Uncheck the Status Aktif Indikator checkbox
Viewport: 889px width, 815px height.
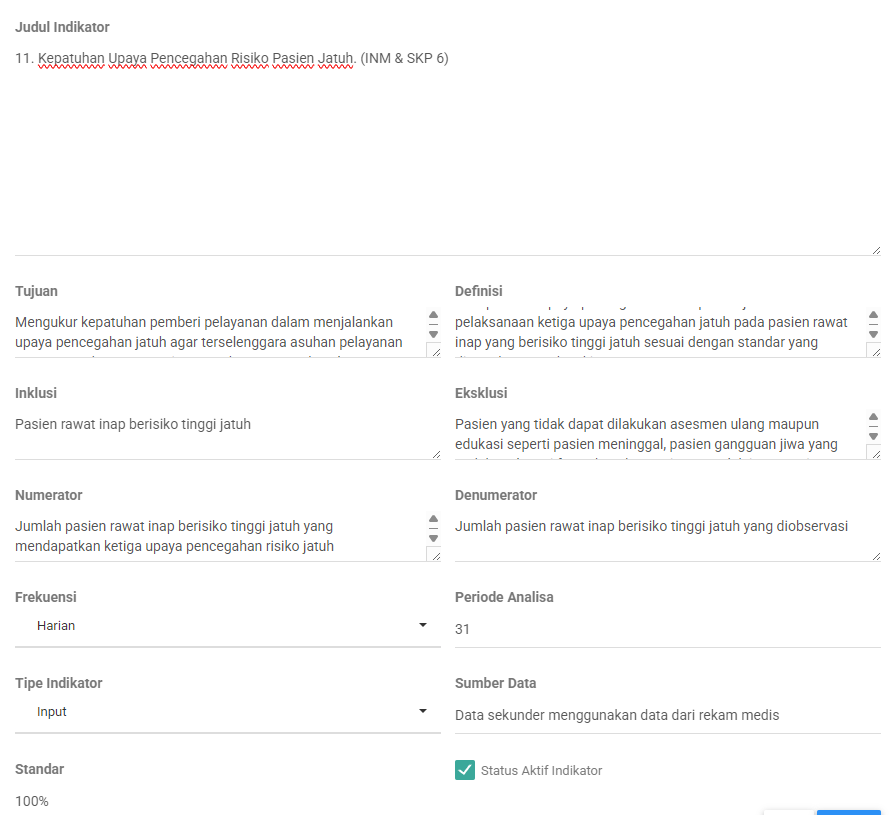tap(465, 770)
